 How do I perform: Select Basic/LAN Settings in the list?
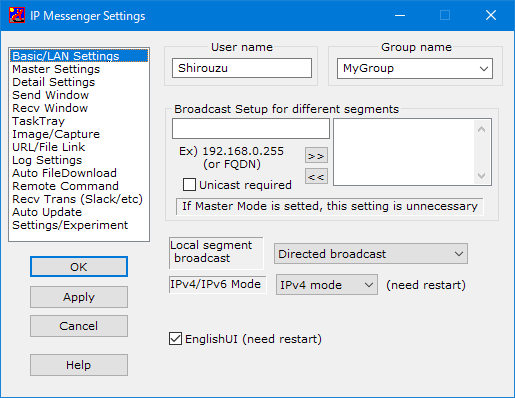tap(79, 56)
